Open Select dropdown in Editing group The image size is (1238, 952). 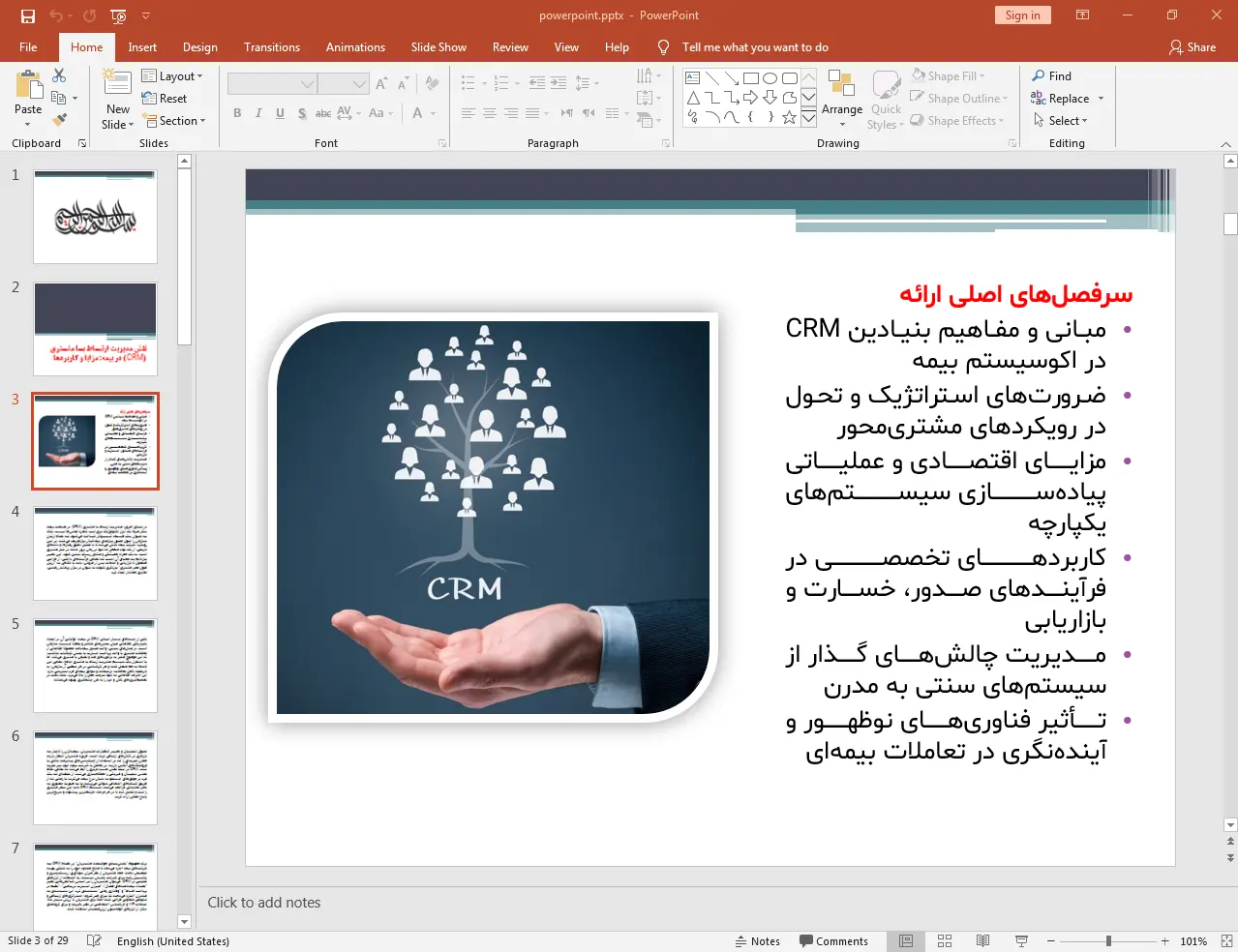pyautogui.click(x=1060, y=120)
